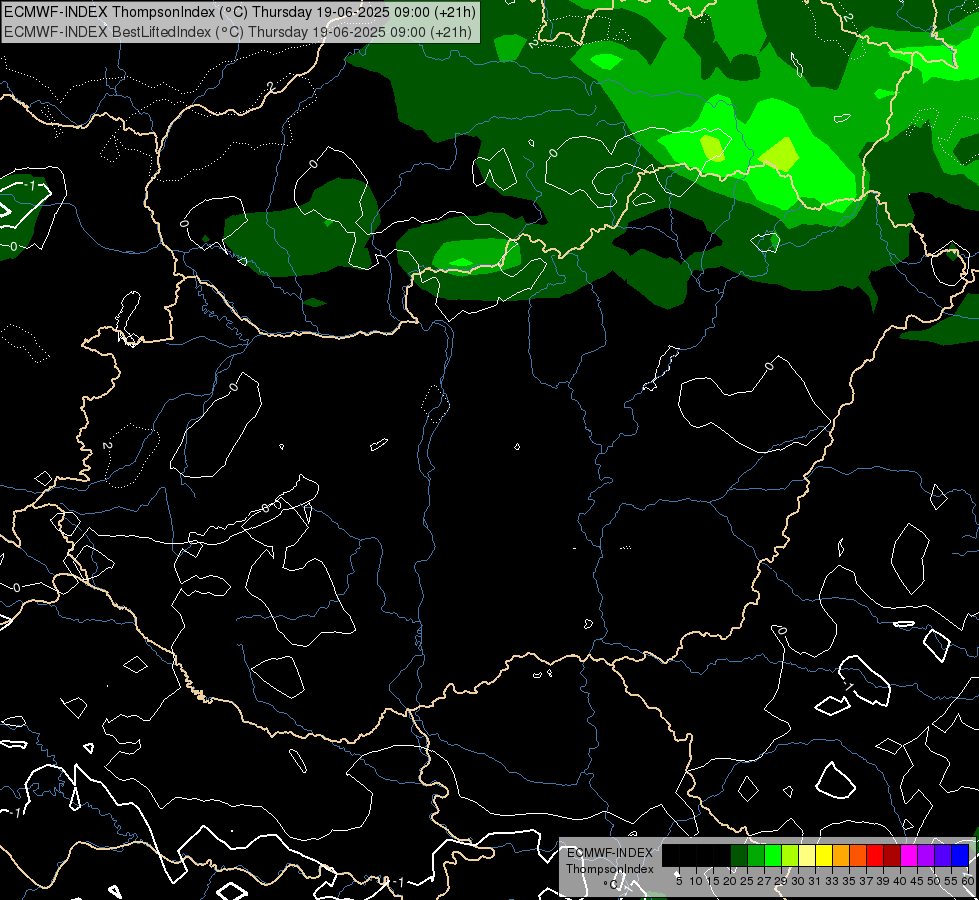The image size is (979, 900).
Task: Pick the dark green 20–25 legend swatch
Action: tap(739, 855)
